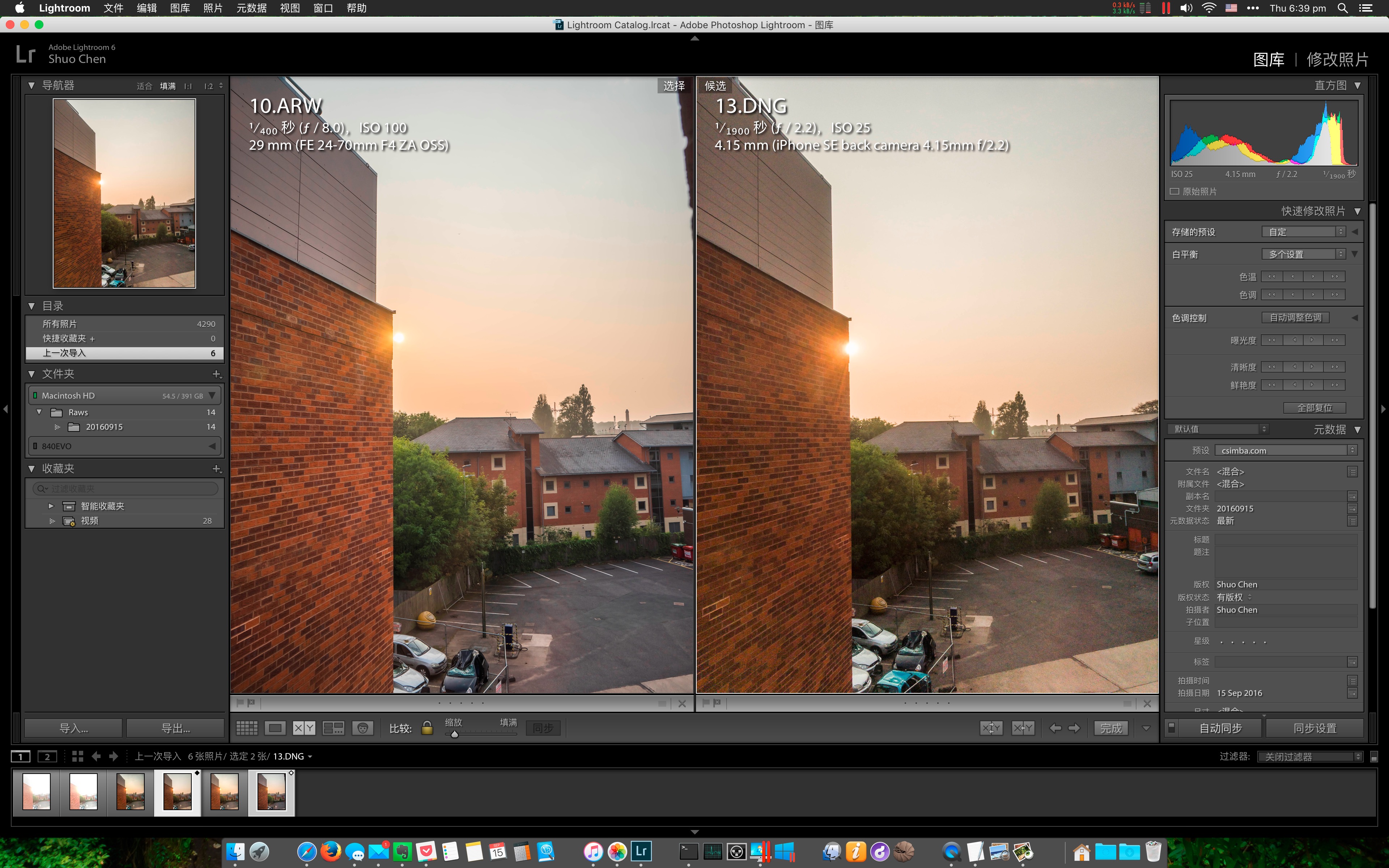Toggle the compare link-focus lock icon
This screenshot has width=1389, height=868.
[x=427, y=728]
